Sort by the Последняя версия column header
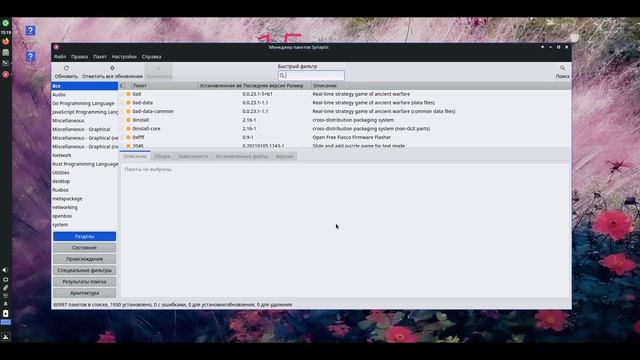Screen dimensions: 640x360 point(264,86)
